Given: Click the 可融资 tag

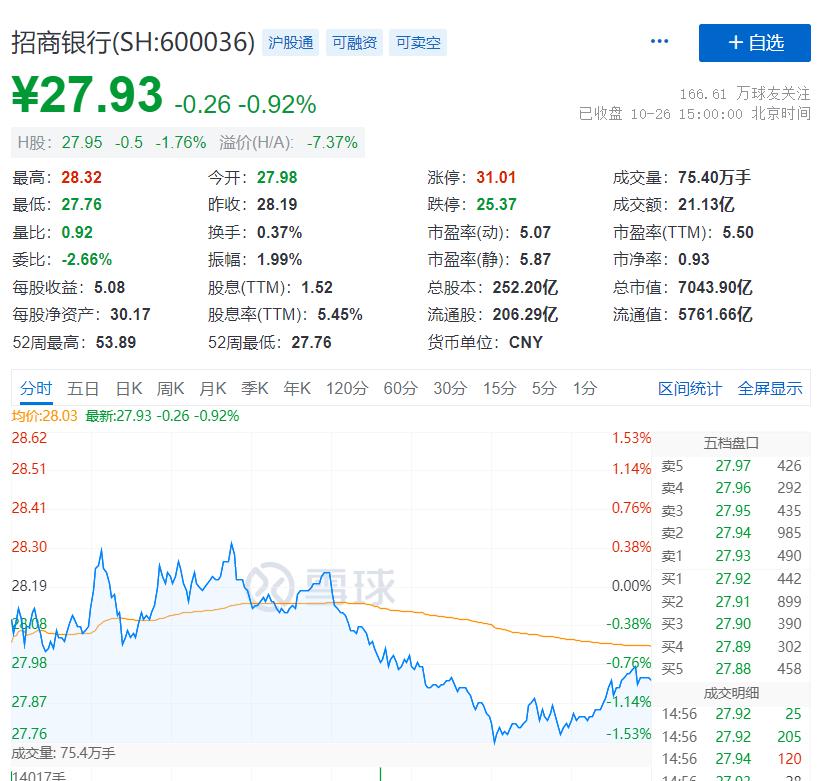Looking at the screenshot, I should pos(354,43).
